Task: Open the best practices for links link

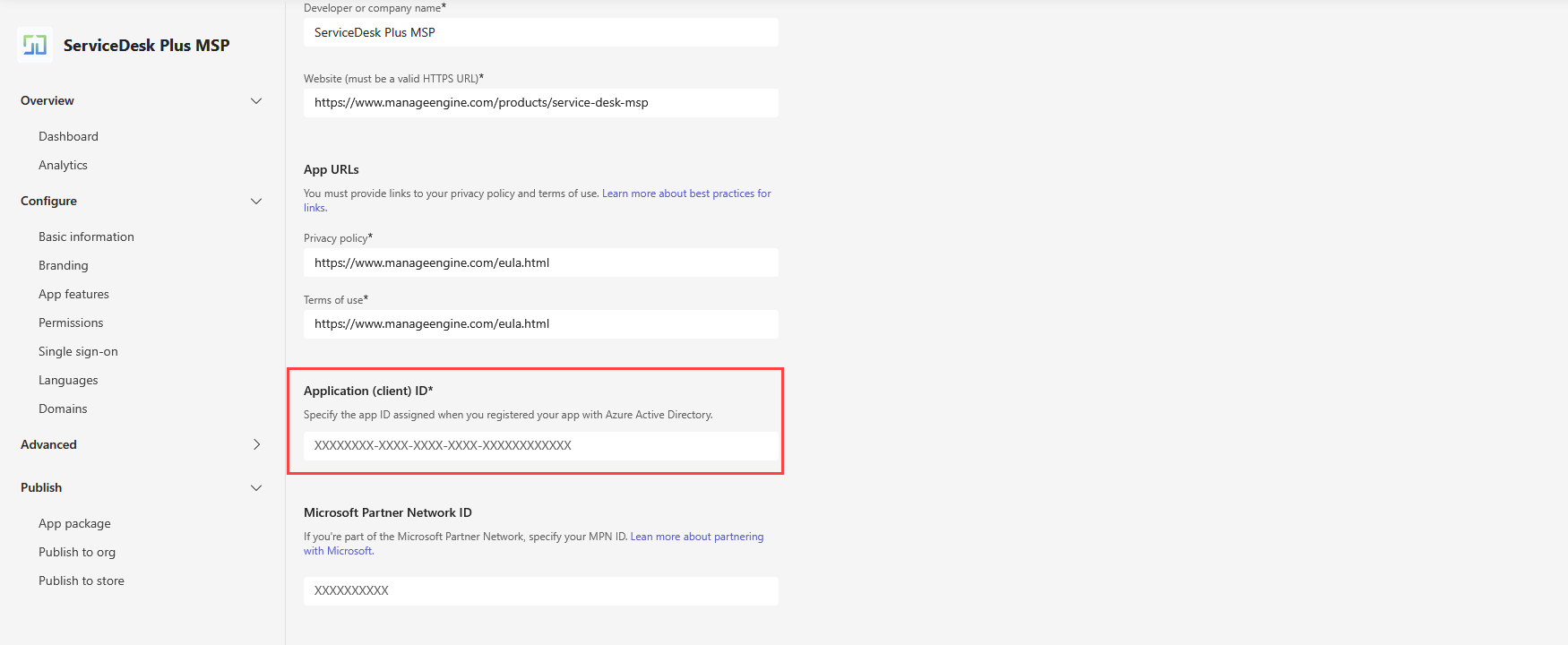Action: click(686, 193)
